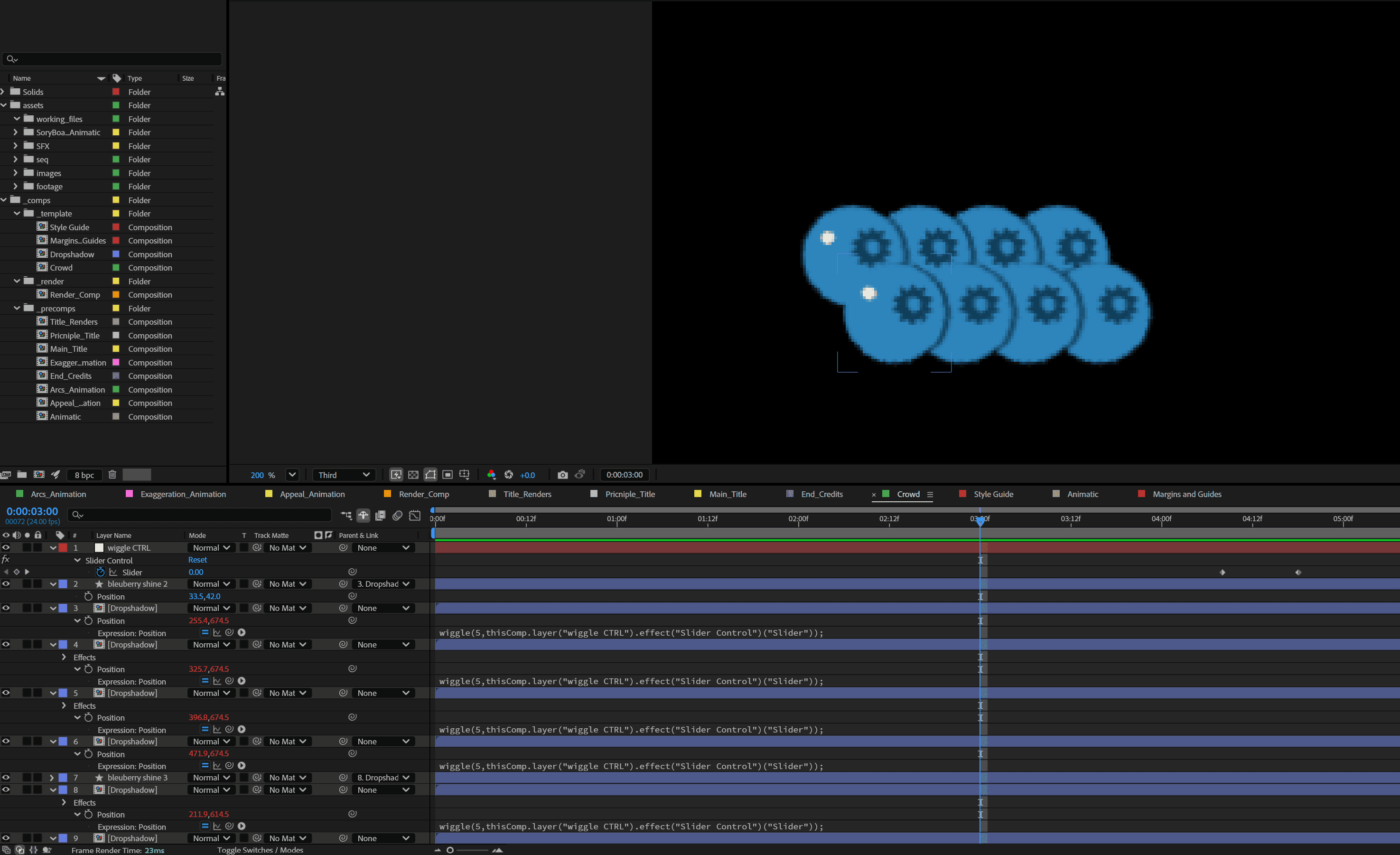The width and height of the screenshot is (1400, 855).
Task: Click Reset on Slider Control
Action: [197, 560]
